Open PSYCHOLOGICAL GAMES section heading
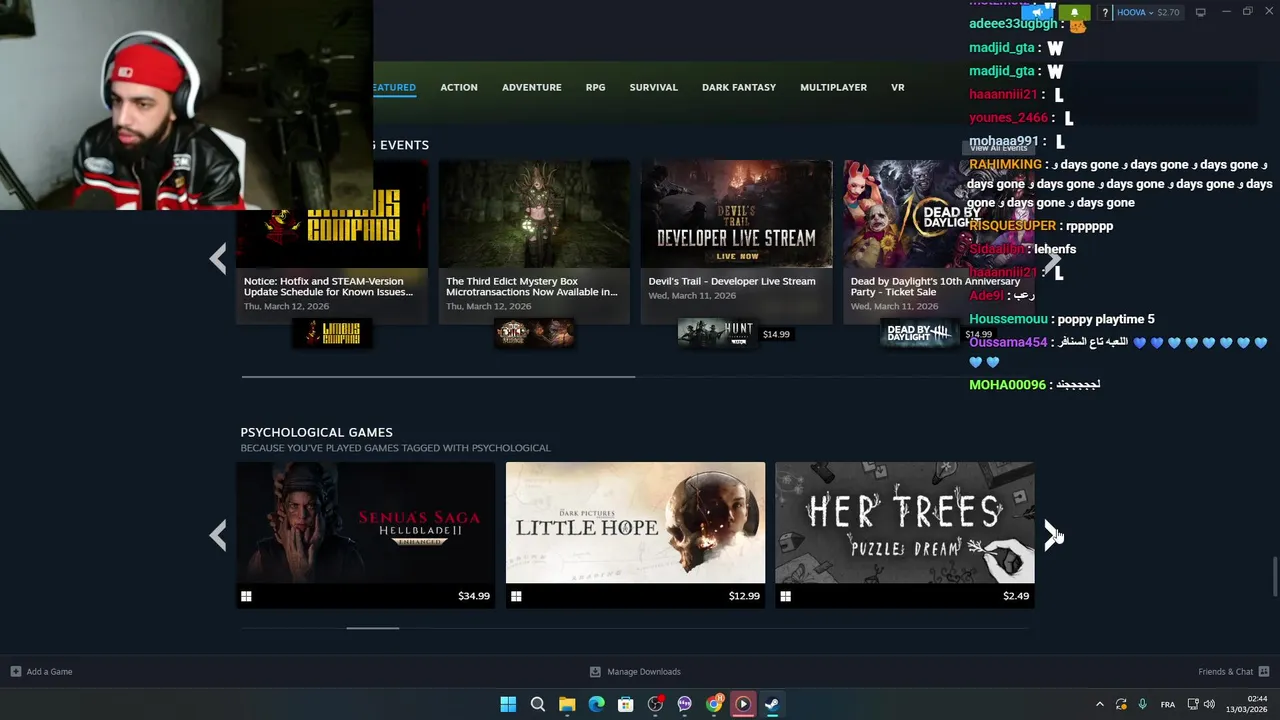1280x720 pixels. 316,432
